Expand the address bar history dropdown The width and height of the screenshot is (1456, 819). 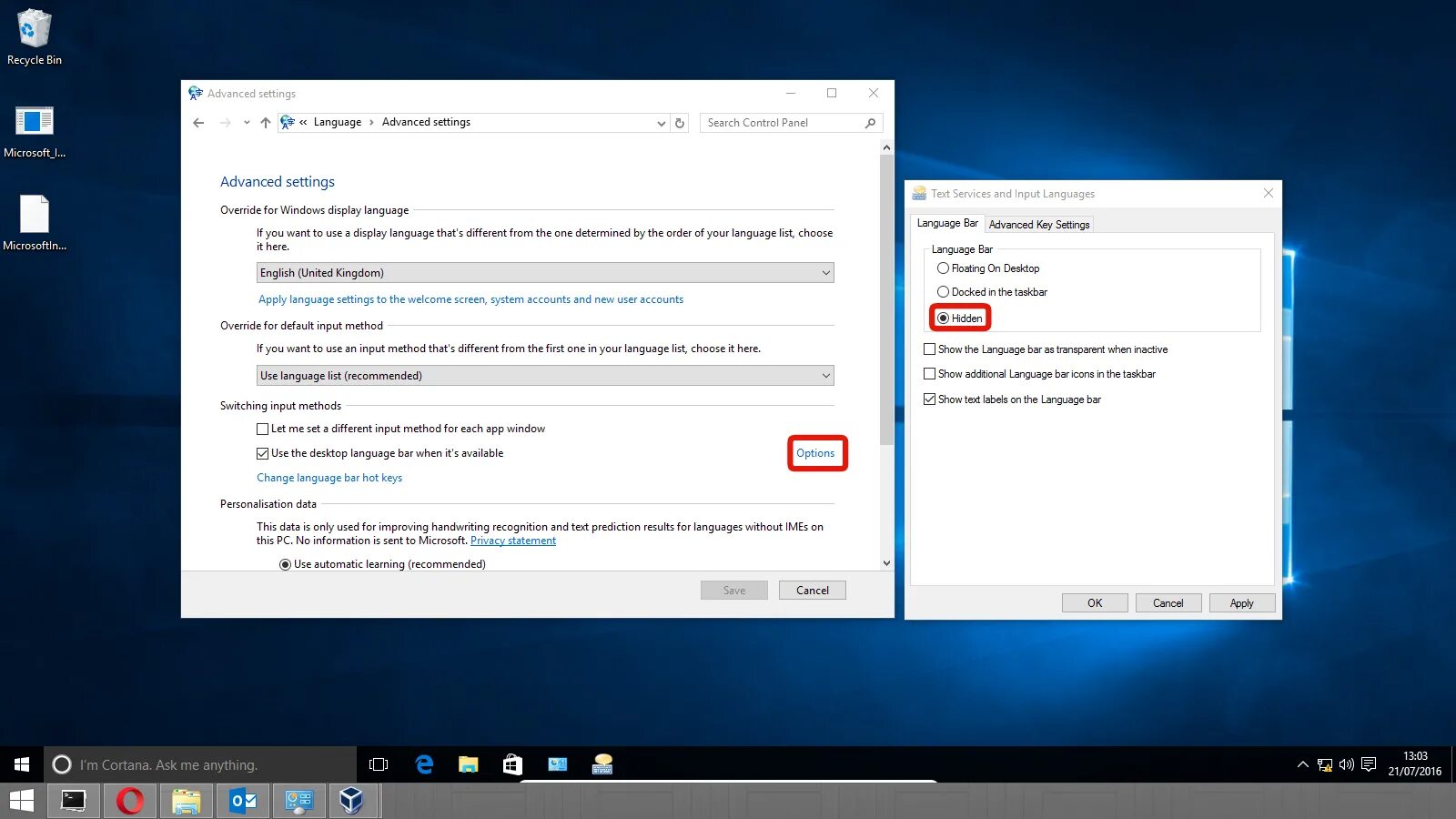coord(662,123)
